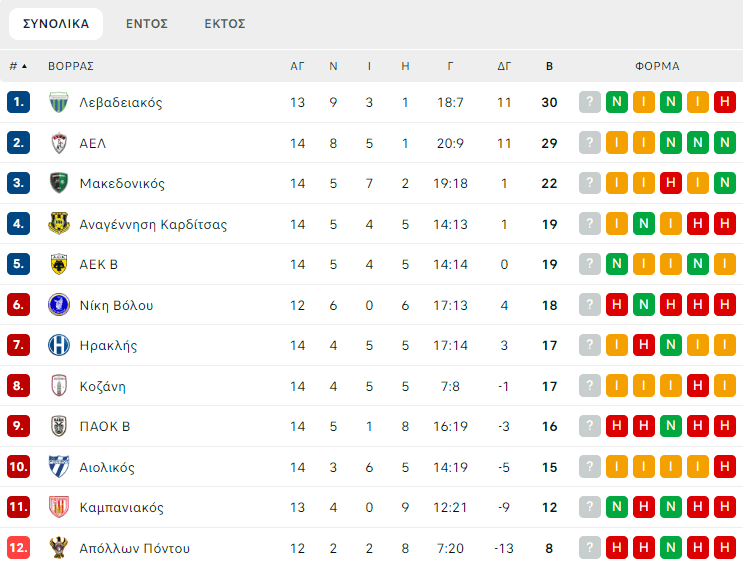The width and height of the screenshot is (743, 565).
Task: Sort standings by the ΔΓ column header
Action: click(x=504, y=66)
